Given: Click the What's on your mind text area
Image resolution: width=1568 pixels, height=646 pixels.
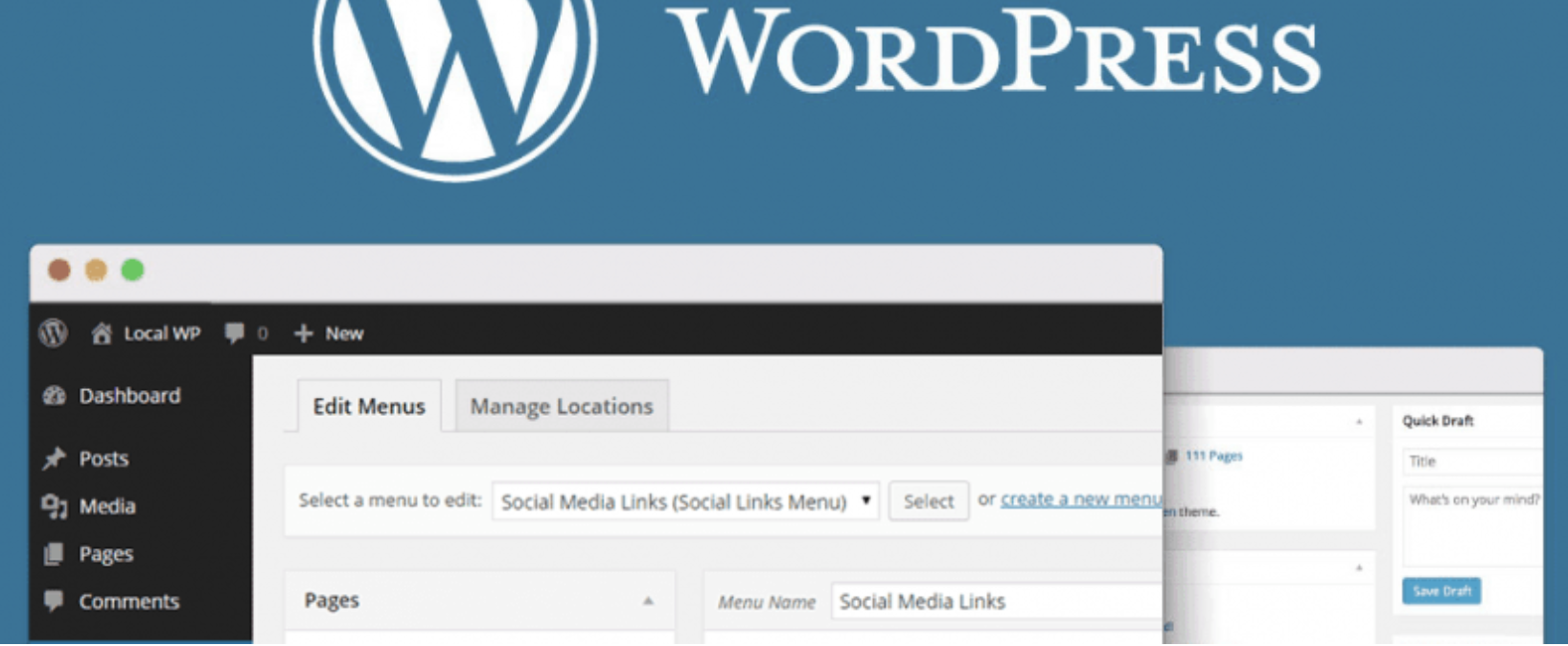Looking at the screenshot, I should pos(1472,527).
